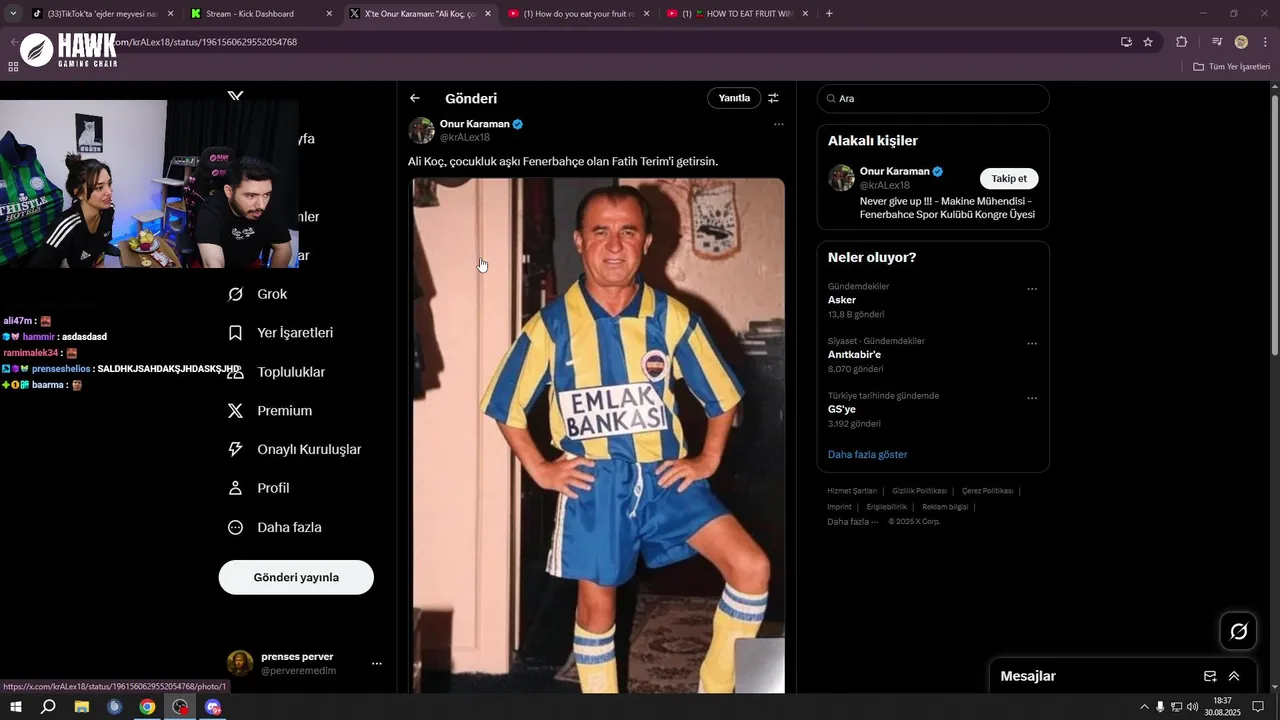The height and width of the screenshot is (720, 1280).
Task: Open the Grok floating button
Action: (1238, 631)
